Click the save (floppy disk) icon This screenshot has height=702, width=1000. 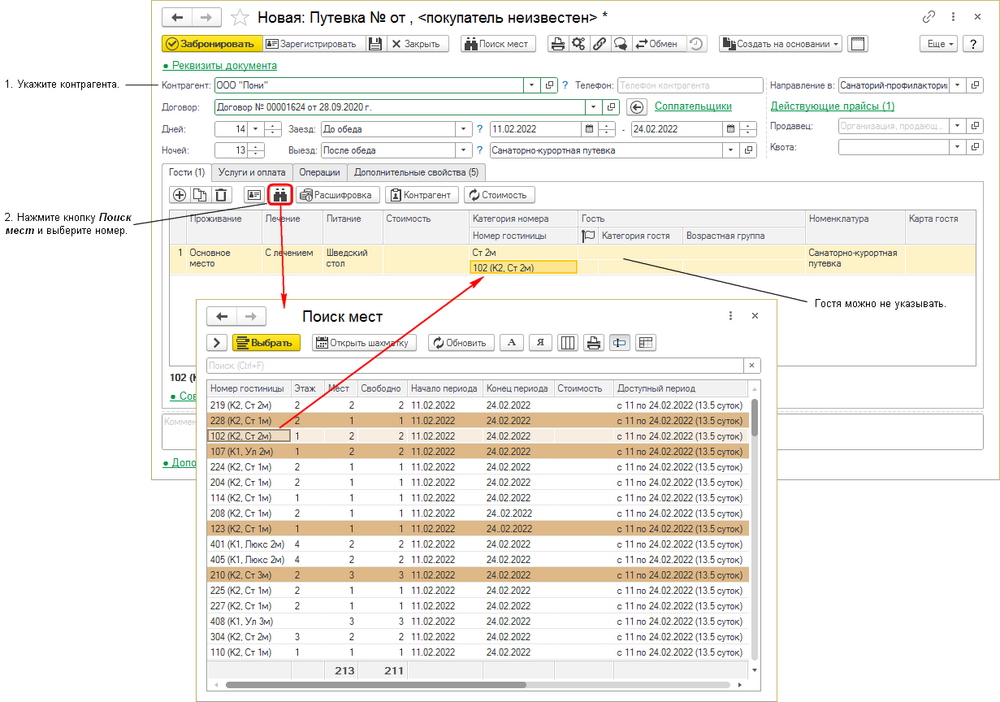coord(375,44)
